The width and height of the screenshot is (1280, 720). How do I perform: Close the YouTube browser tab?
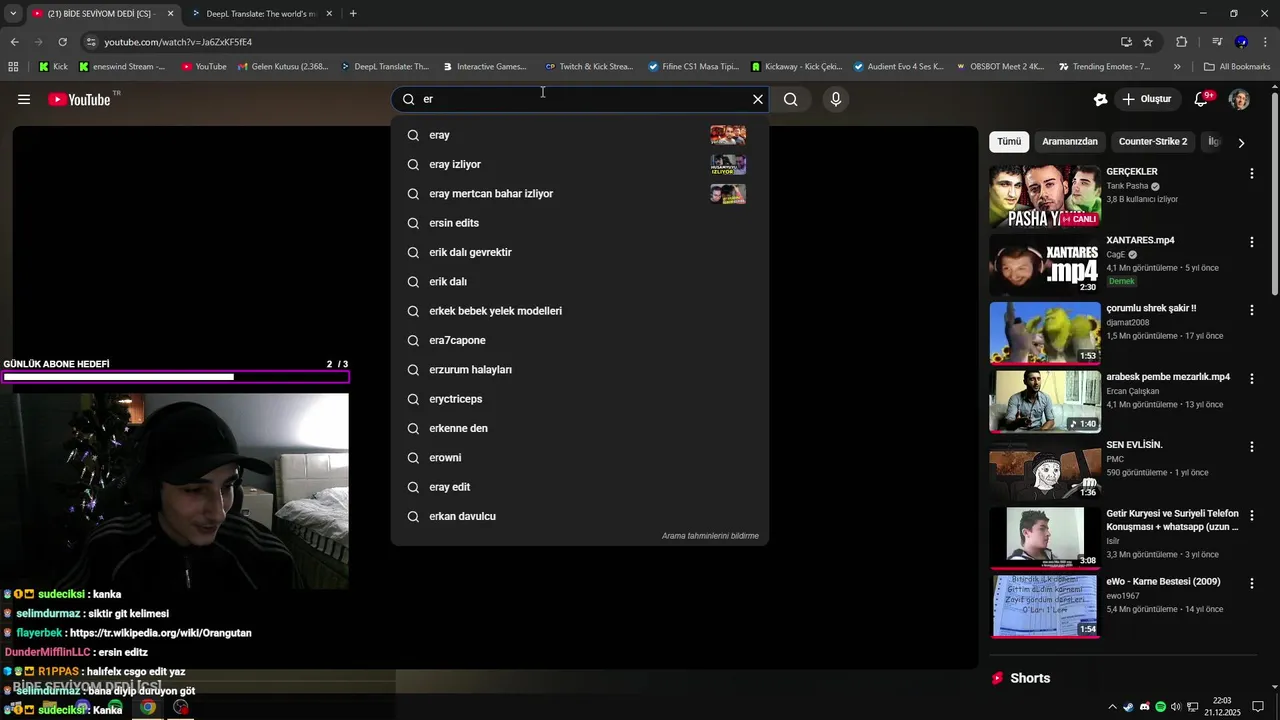170,14
